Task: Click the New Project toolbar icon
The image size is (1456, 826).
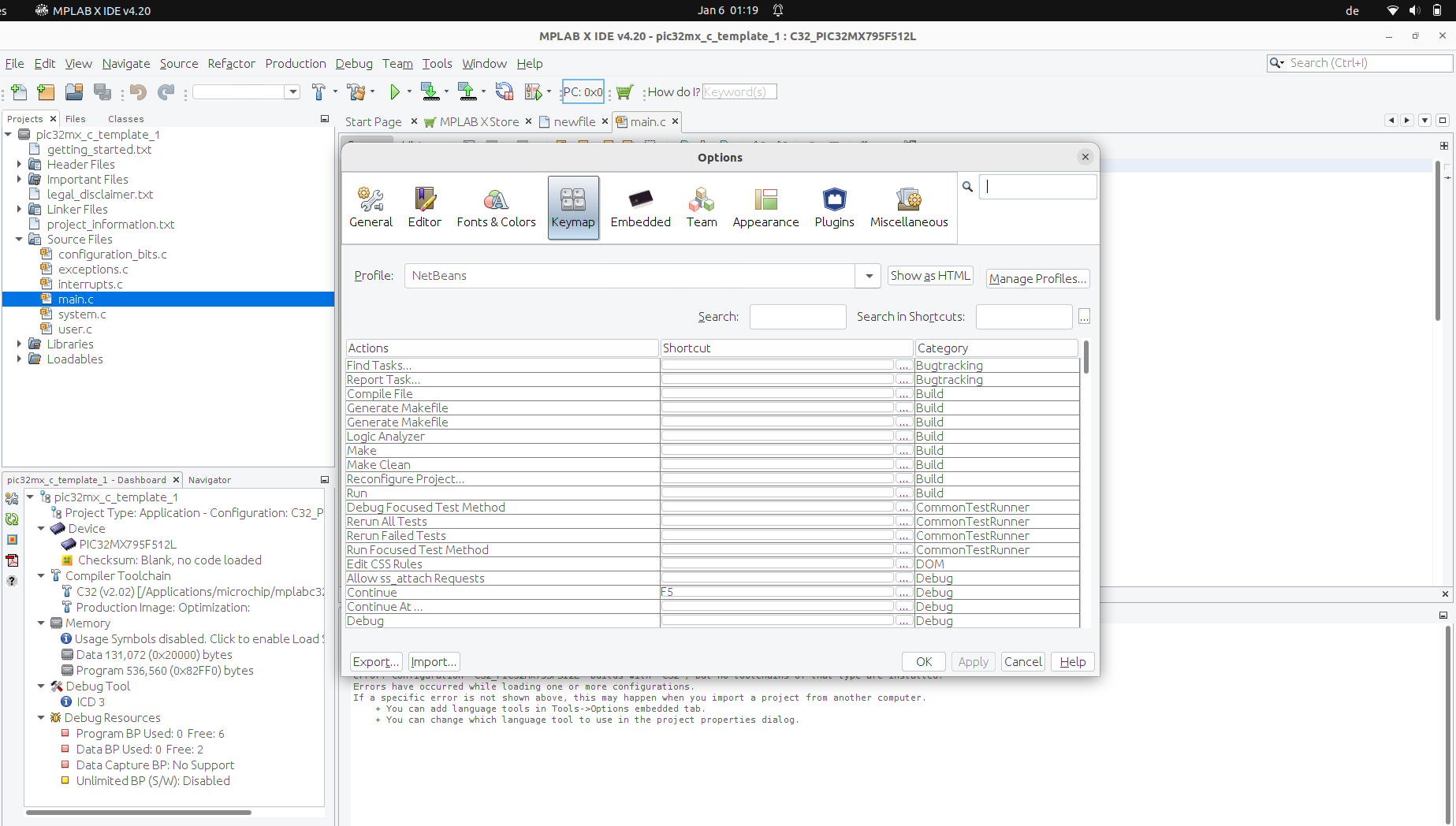Action: point(46,92)
